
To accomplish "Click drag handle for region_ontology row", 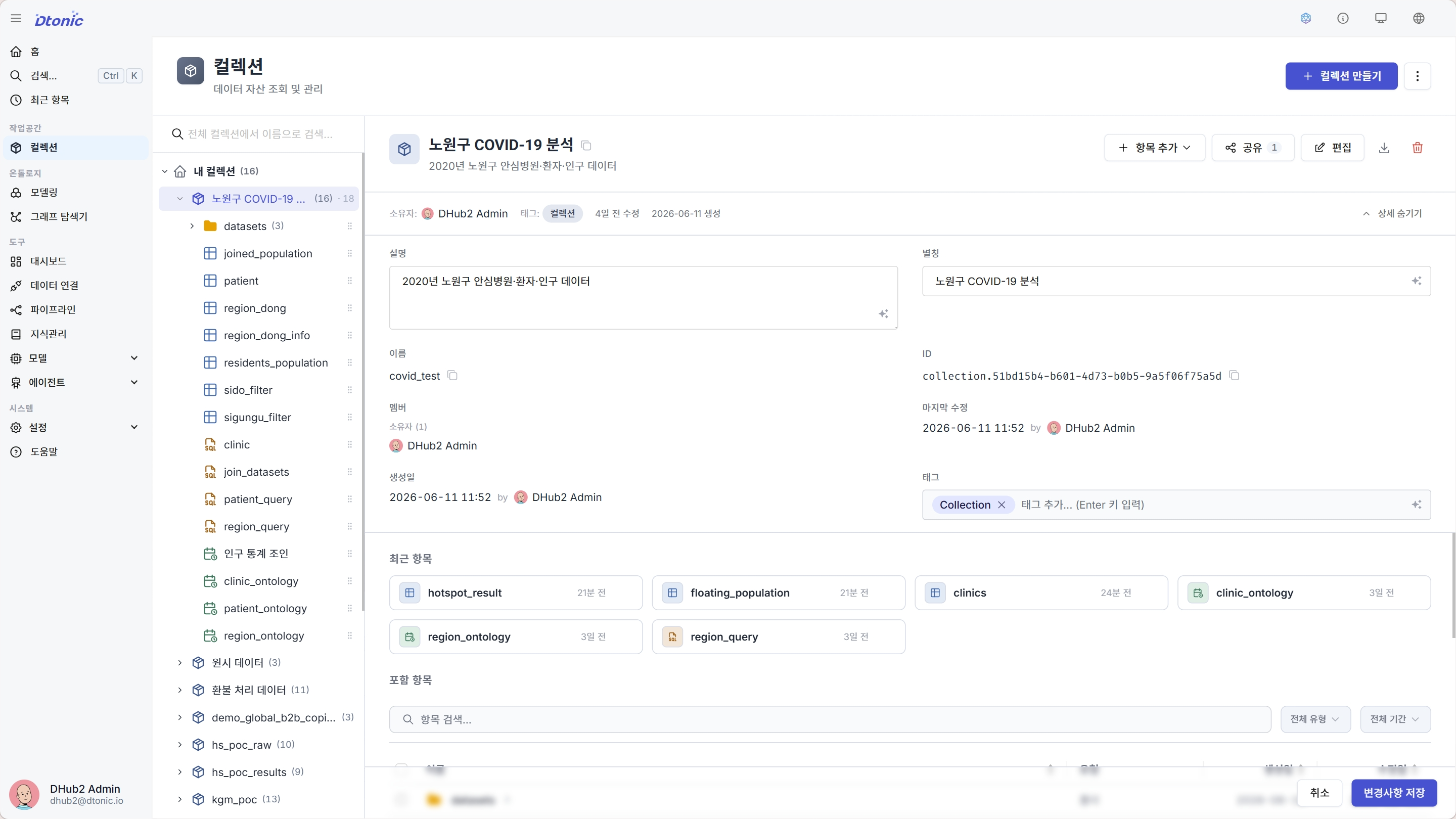I will click(350, 636).
